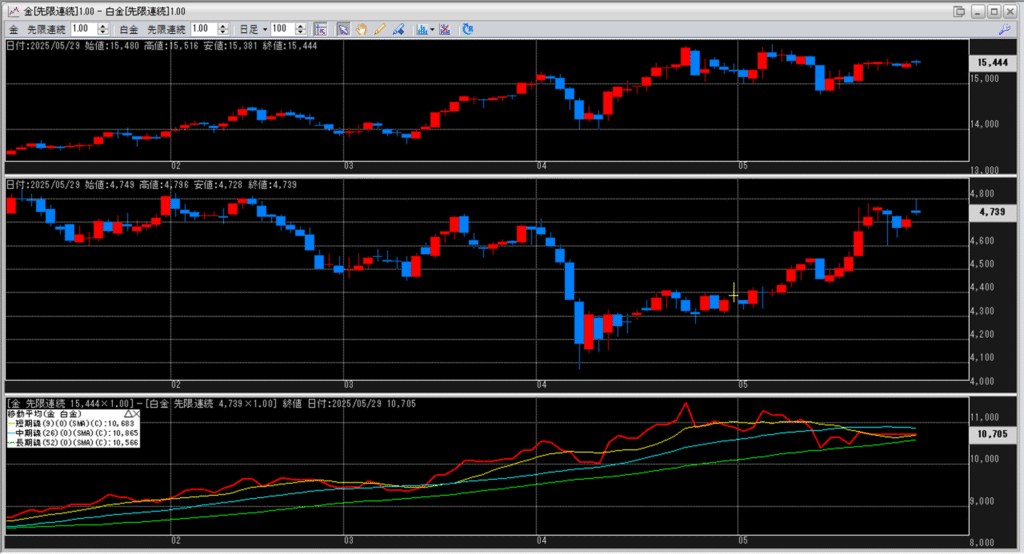Click the 15,000 axis label on gold chart
1024x554 pixels.
click(x=984, y=78)
